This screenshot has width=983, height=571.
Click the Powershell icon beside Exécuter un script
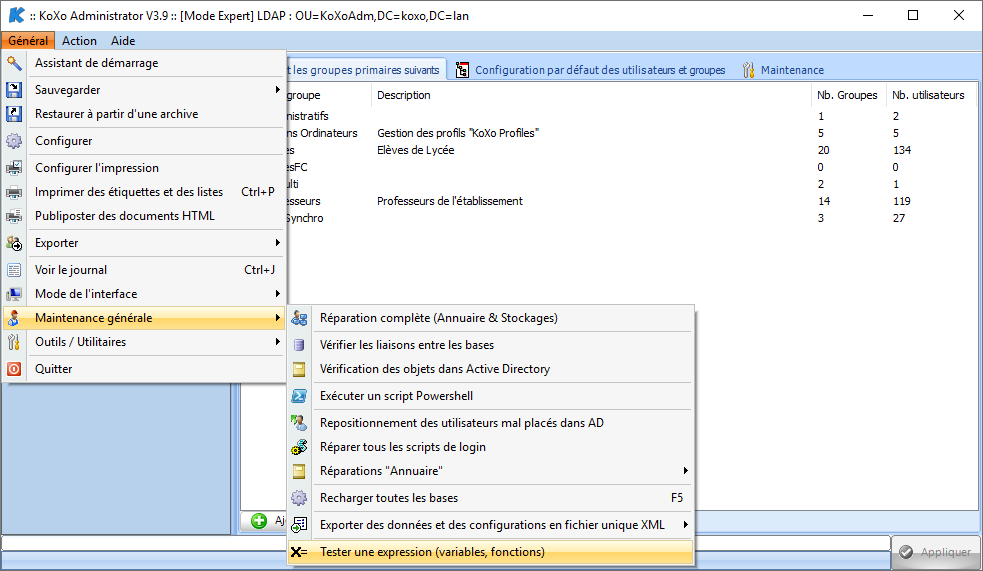tap(299, 396)
